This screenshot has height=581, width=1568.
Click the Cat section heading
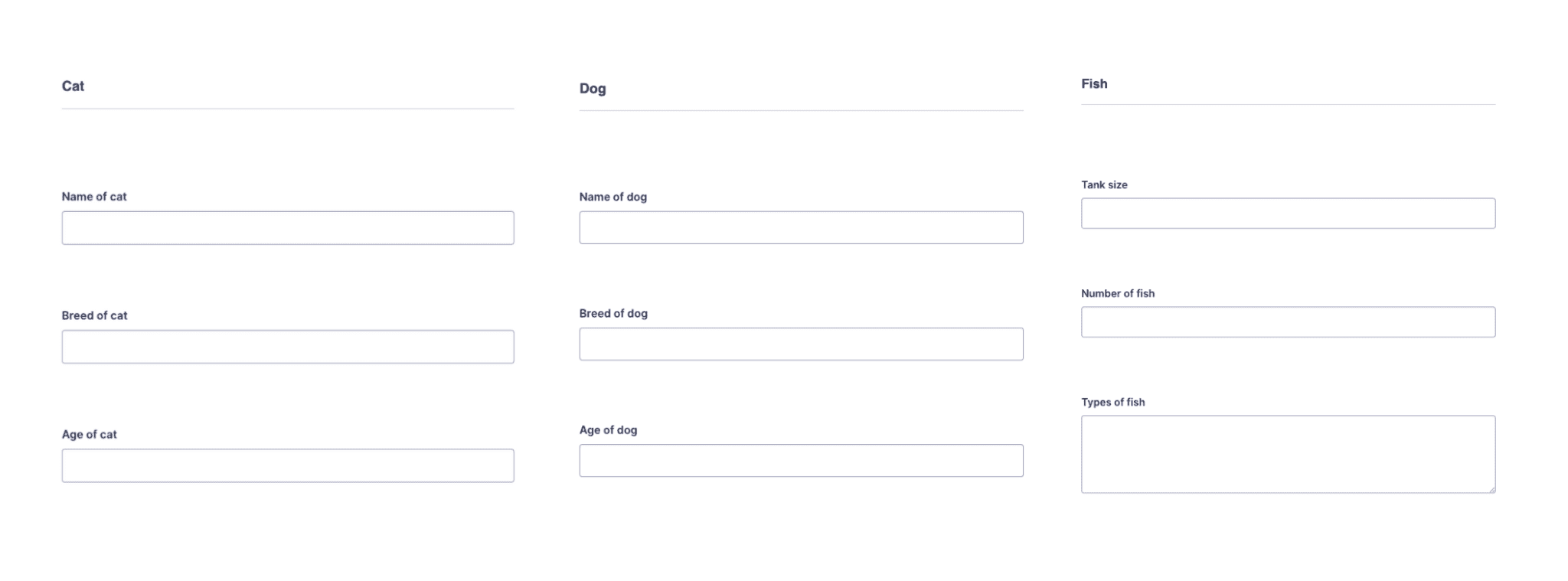[73, 86]
